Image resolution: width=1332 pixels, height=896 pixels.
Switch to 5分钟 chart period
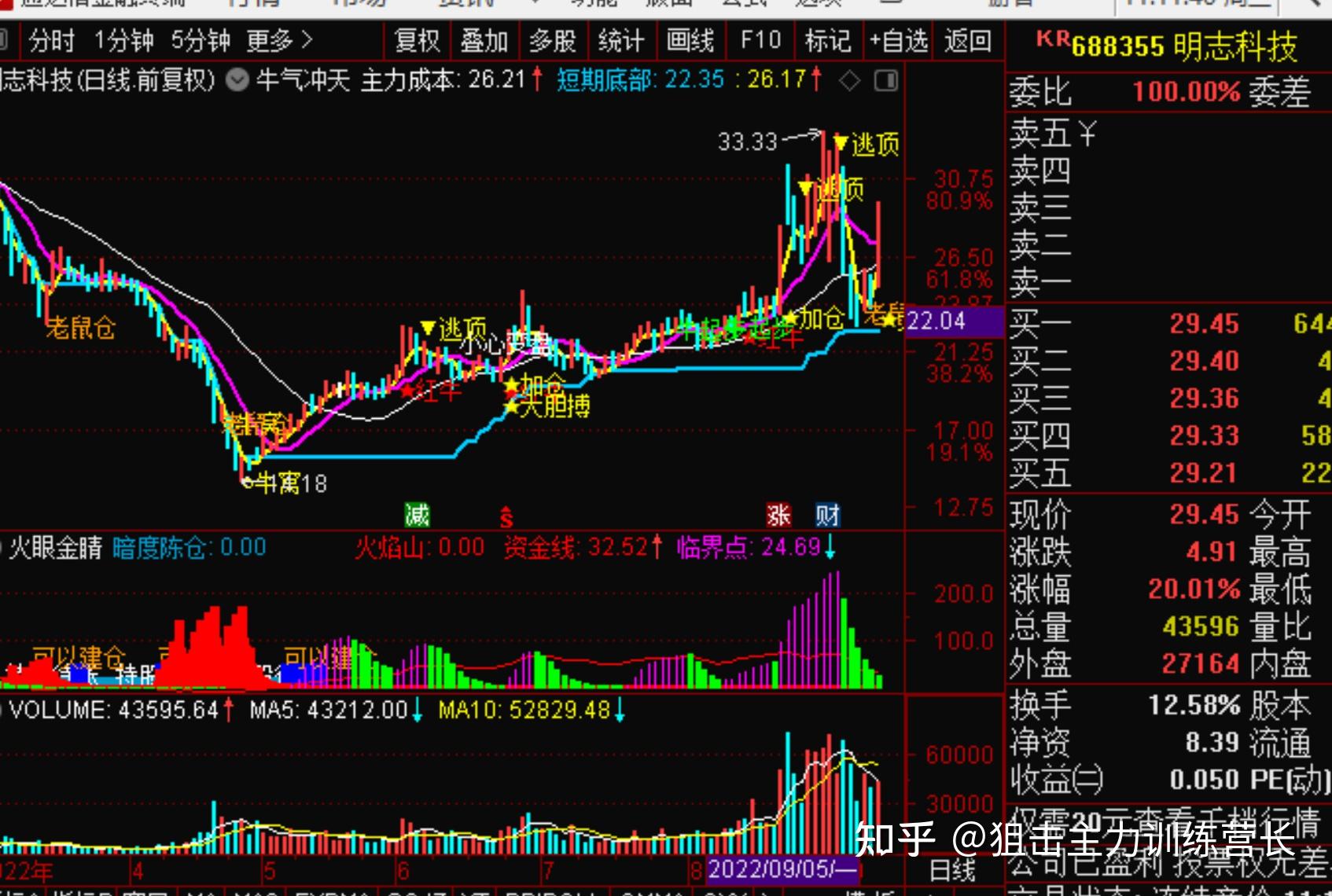click(201, 41)
